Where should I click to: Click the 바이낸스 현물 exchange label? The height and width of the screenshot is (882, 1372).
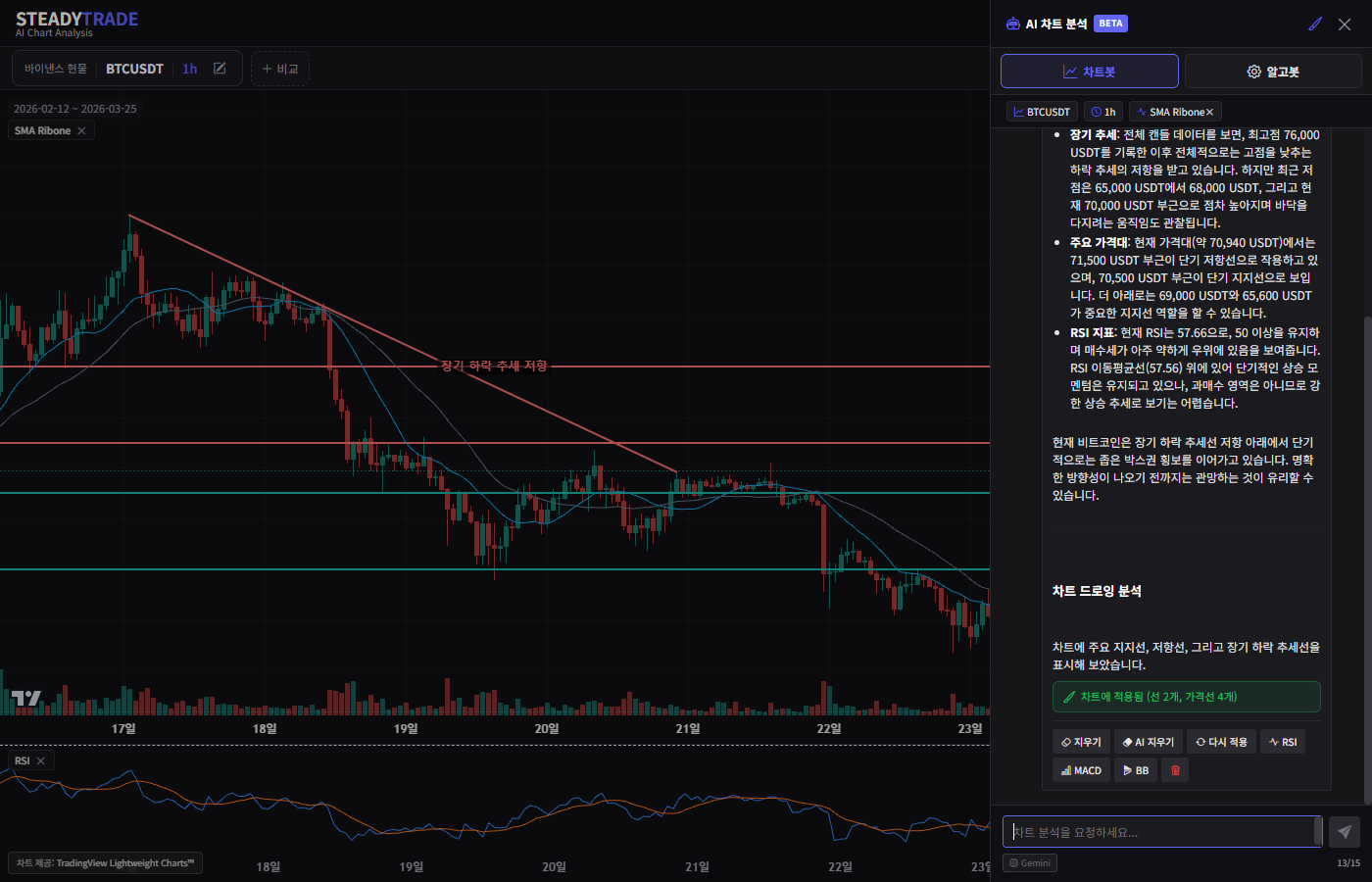(x=56, y=69)
